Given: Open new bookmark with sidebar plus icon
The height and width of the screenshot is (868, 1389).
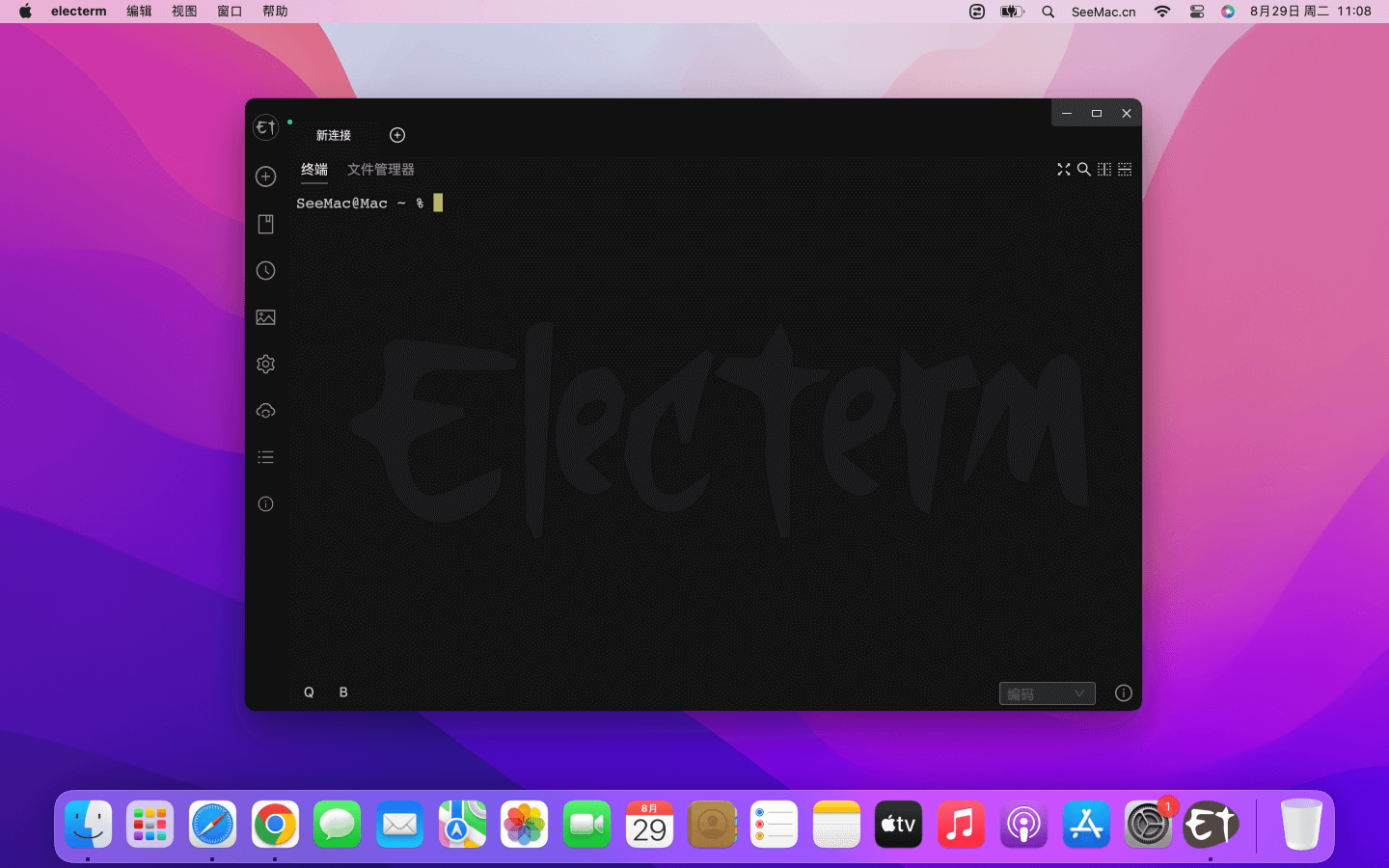Looking at the screenshot, I should [x=266, y=176].
